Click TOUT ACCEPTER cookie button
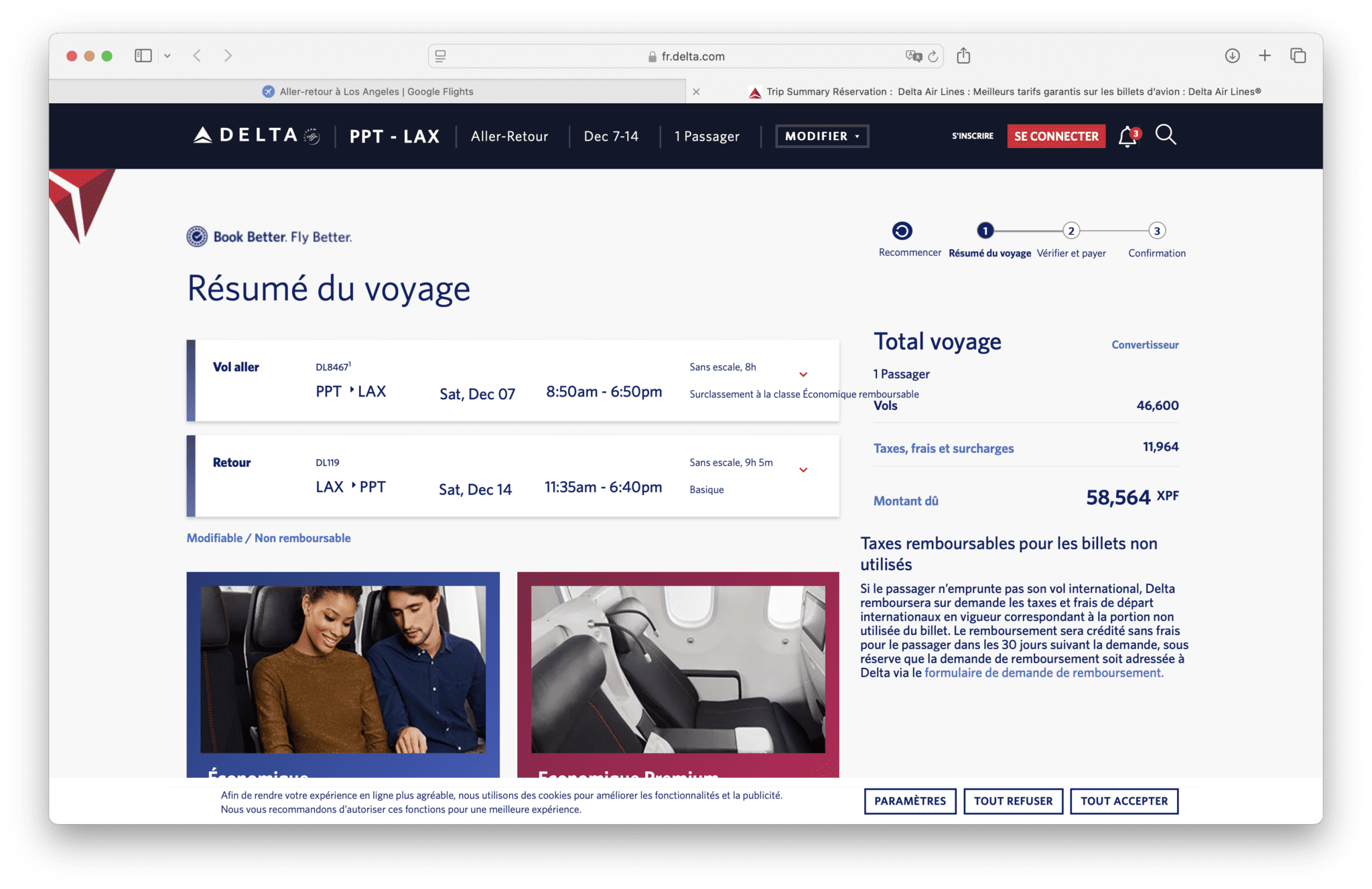 (x=1124, y=801)
